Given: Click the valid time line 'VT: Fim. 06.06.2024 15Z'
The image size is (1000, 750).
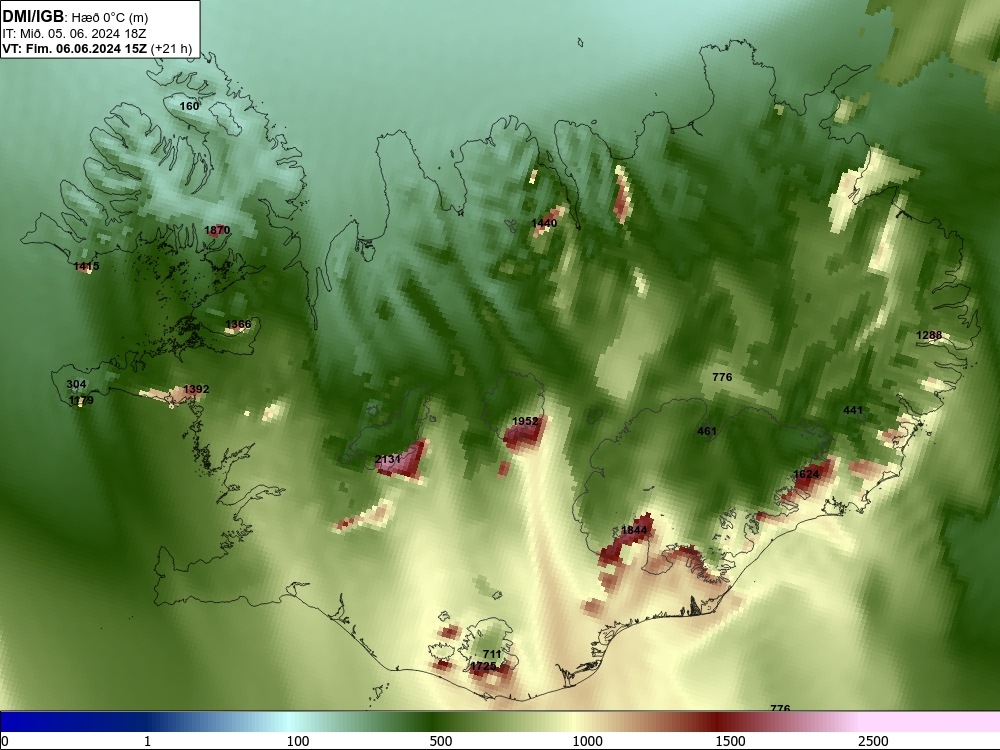Looking at the screenshot, I should (x=75, y=49).
